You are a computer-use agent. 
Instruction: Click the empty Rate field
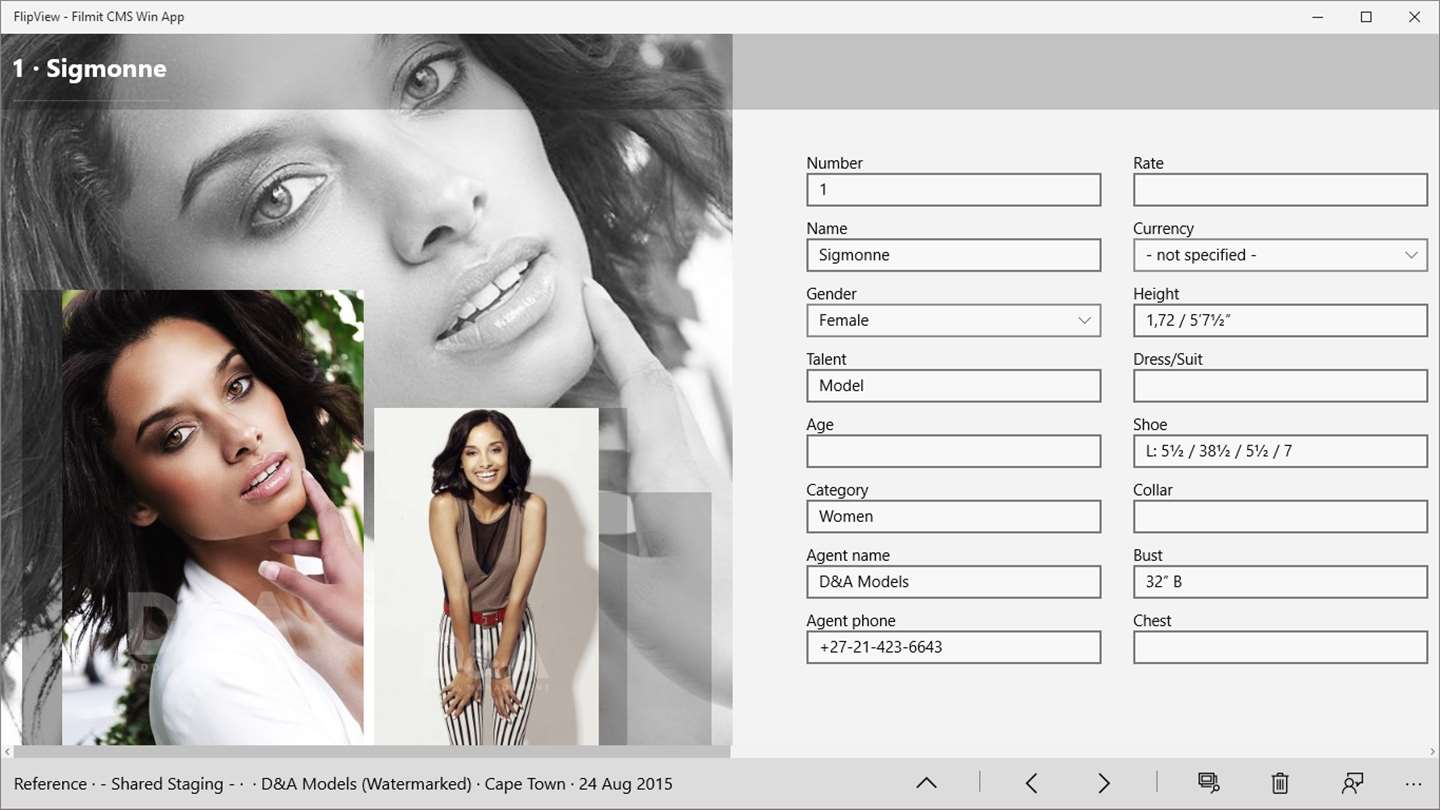(1280, 190)
